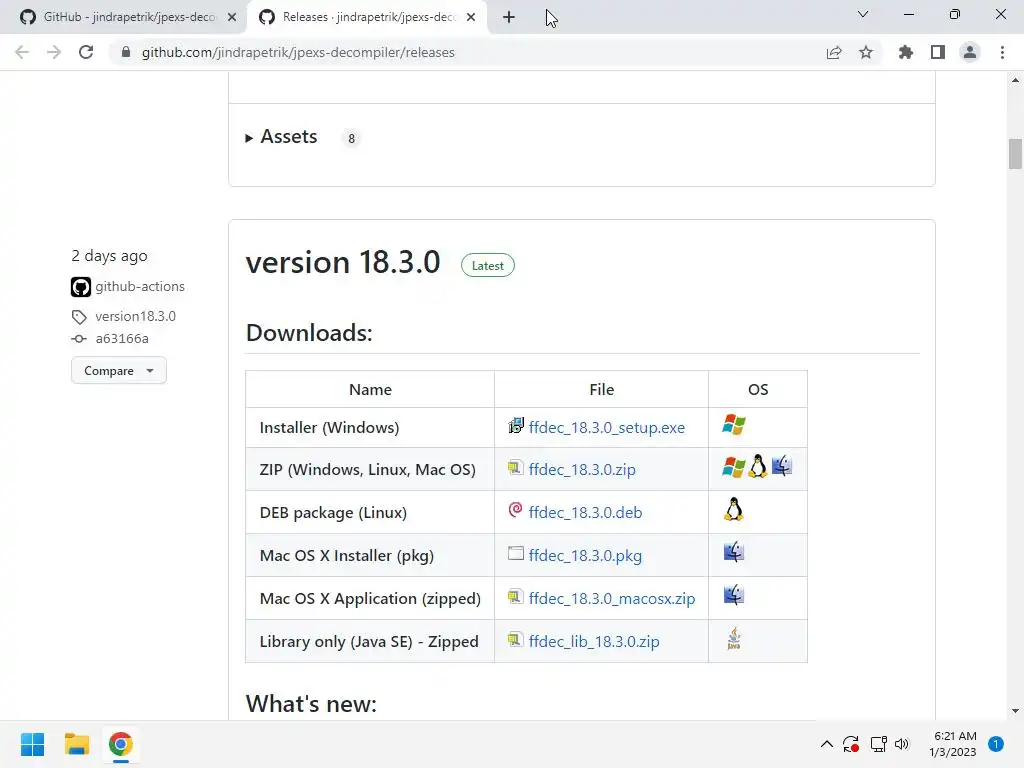
Task: Click the page vertical scrollbar thumb
Action: (x=1015, y=154)
